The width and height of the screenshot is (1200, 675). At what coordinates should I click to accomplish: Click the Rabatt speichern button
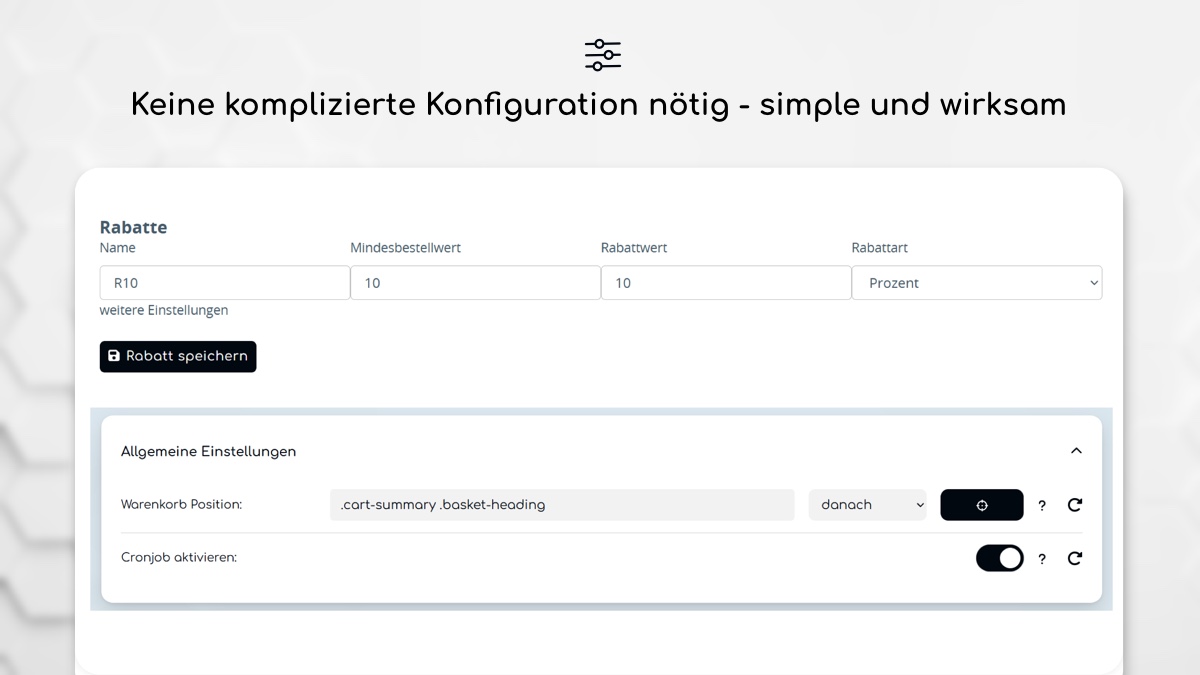coord(178,357)
